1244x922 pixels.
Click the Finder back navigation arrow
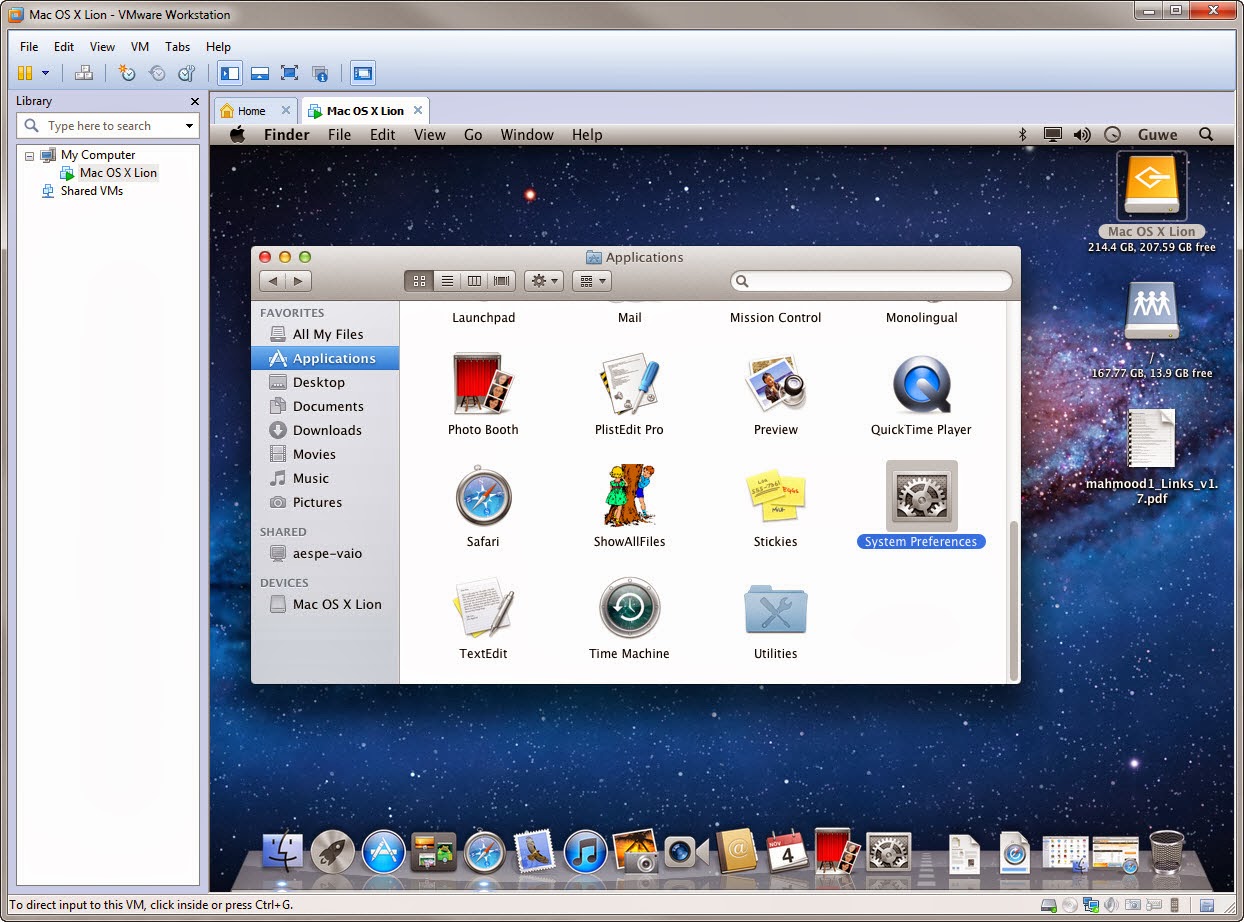[273, 281]
